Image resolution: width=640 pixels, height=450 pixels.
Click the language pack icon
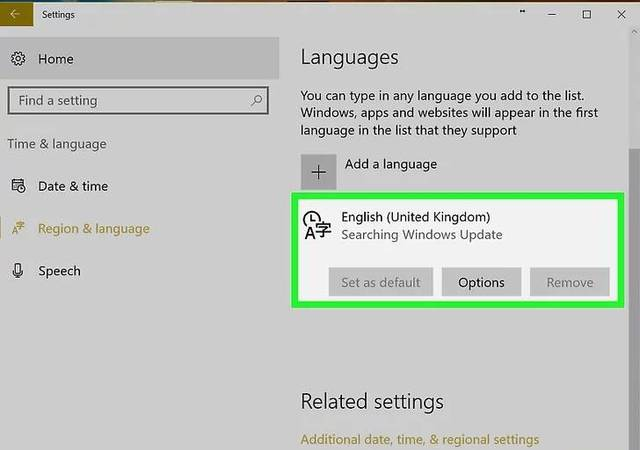pyautogui.click(x=317, y=225)
